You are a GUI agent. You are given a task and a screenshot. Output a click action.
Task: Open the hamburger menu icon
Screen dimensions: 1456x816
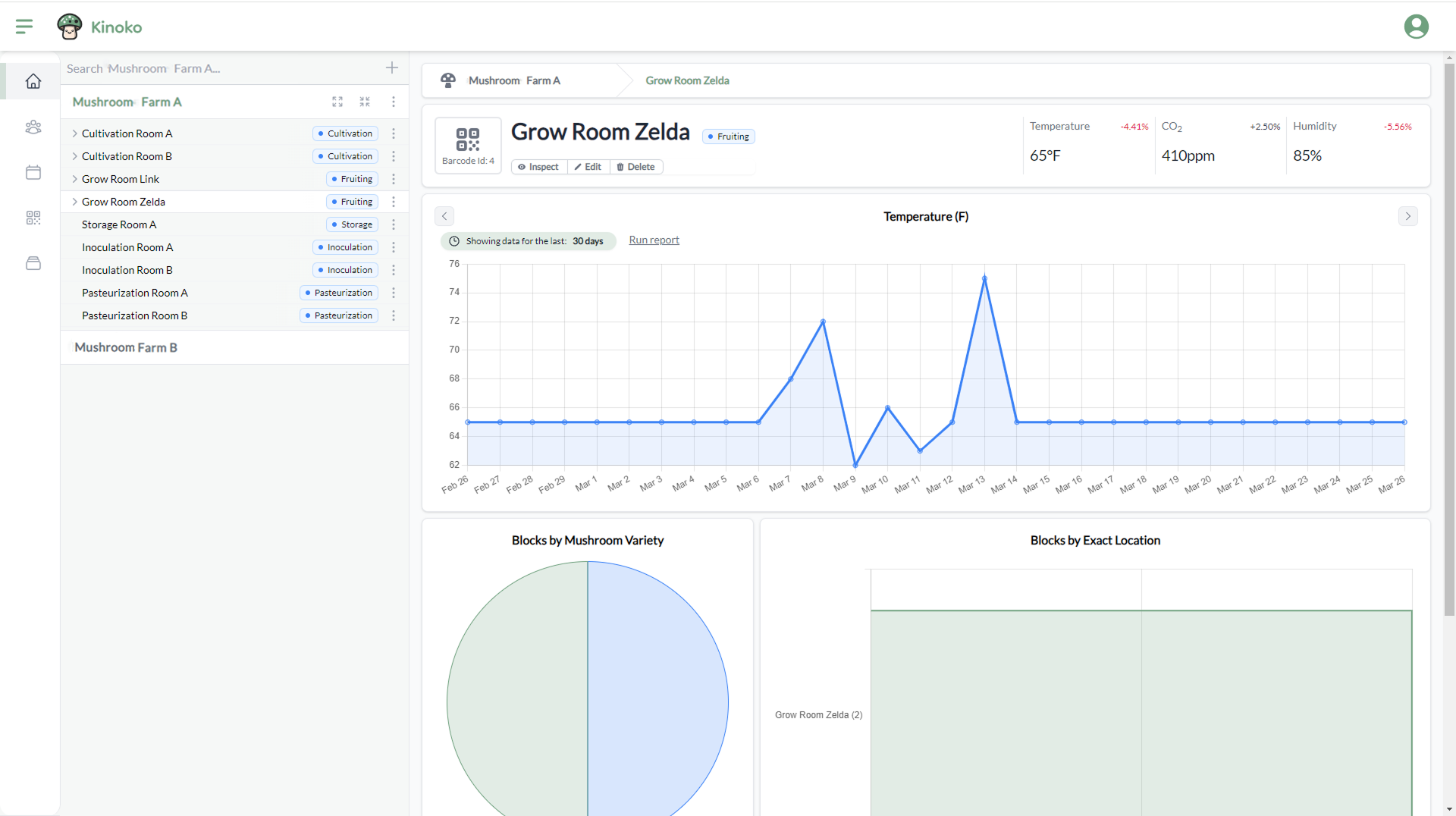click(24, 27)
